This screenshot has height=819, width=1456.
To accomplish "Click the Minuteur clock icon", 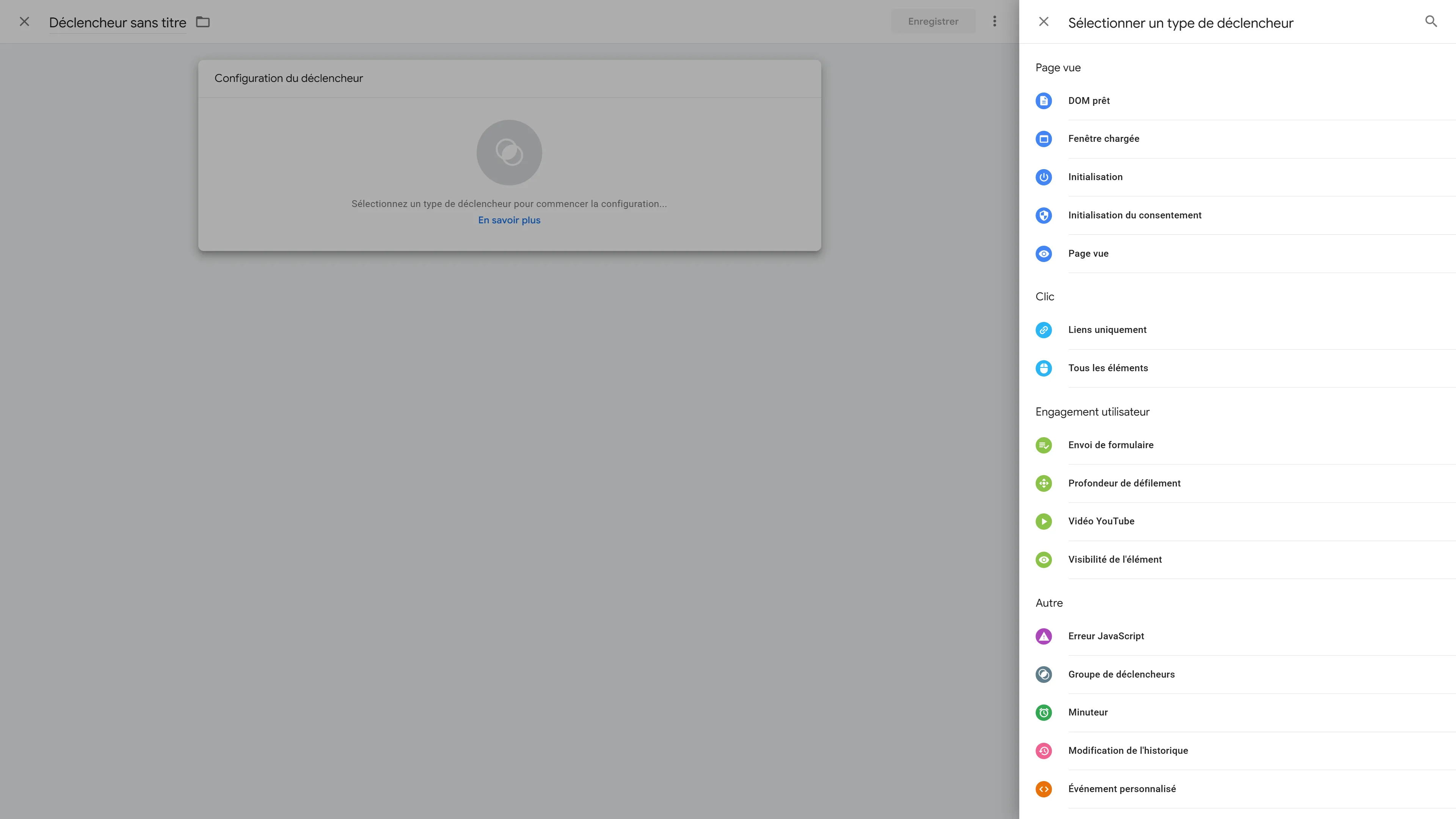I will click(1043, 713).
